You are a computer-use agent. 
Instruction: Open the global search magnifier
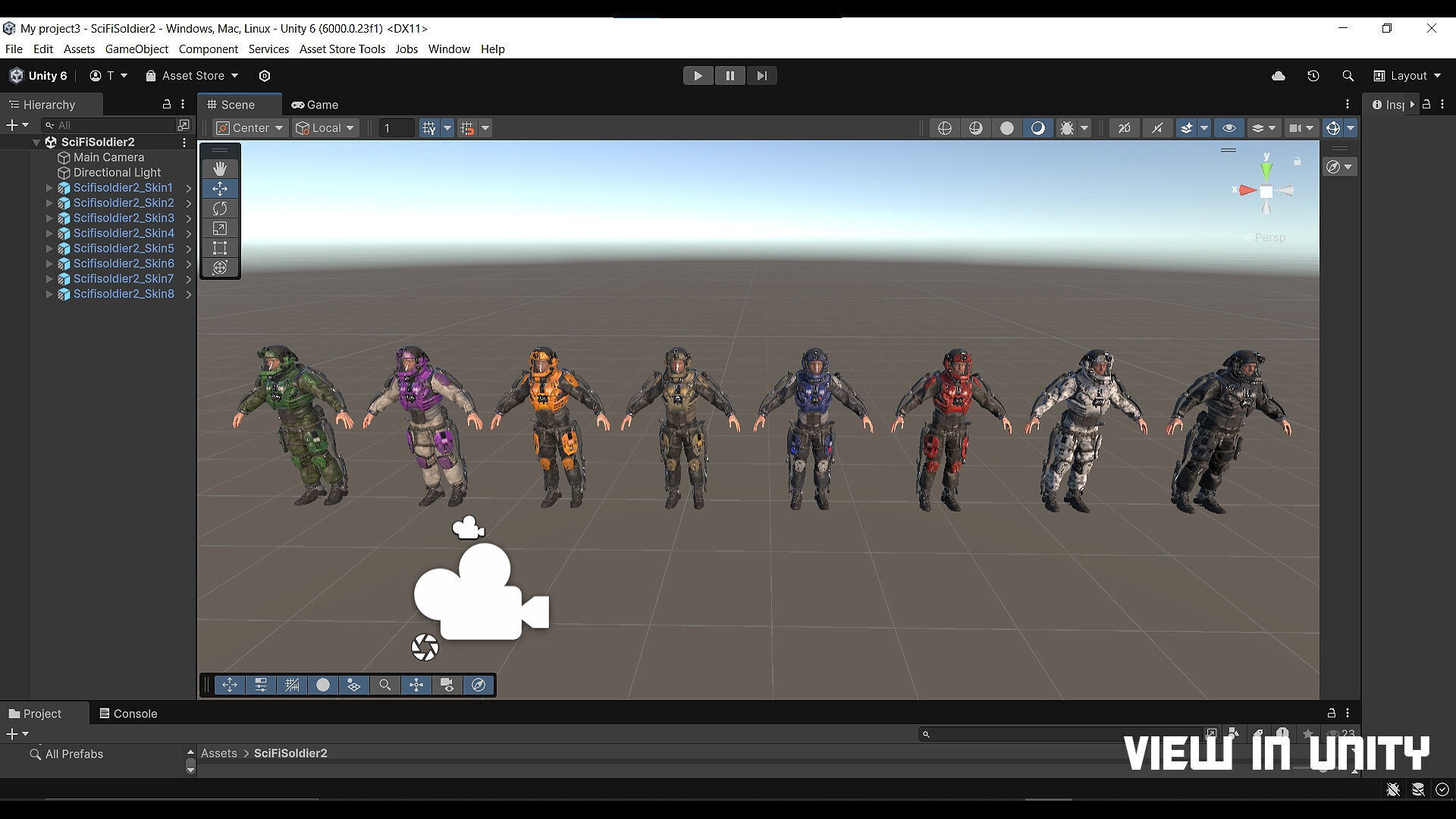1348,76
